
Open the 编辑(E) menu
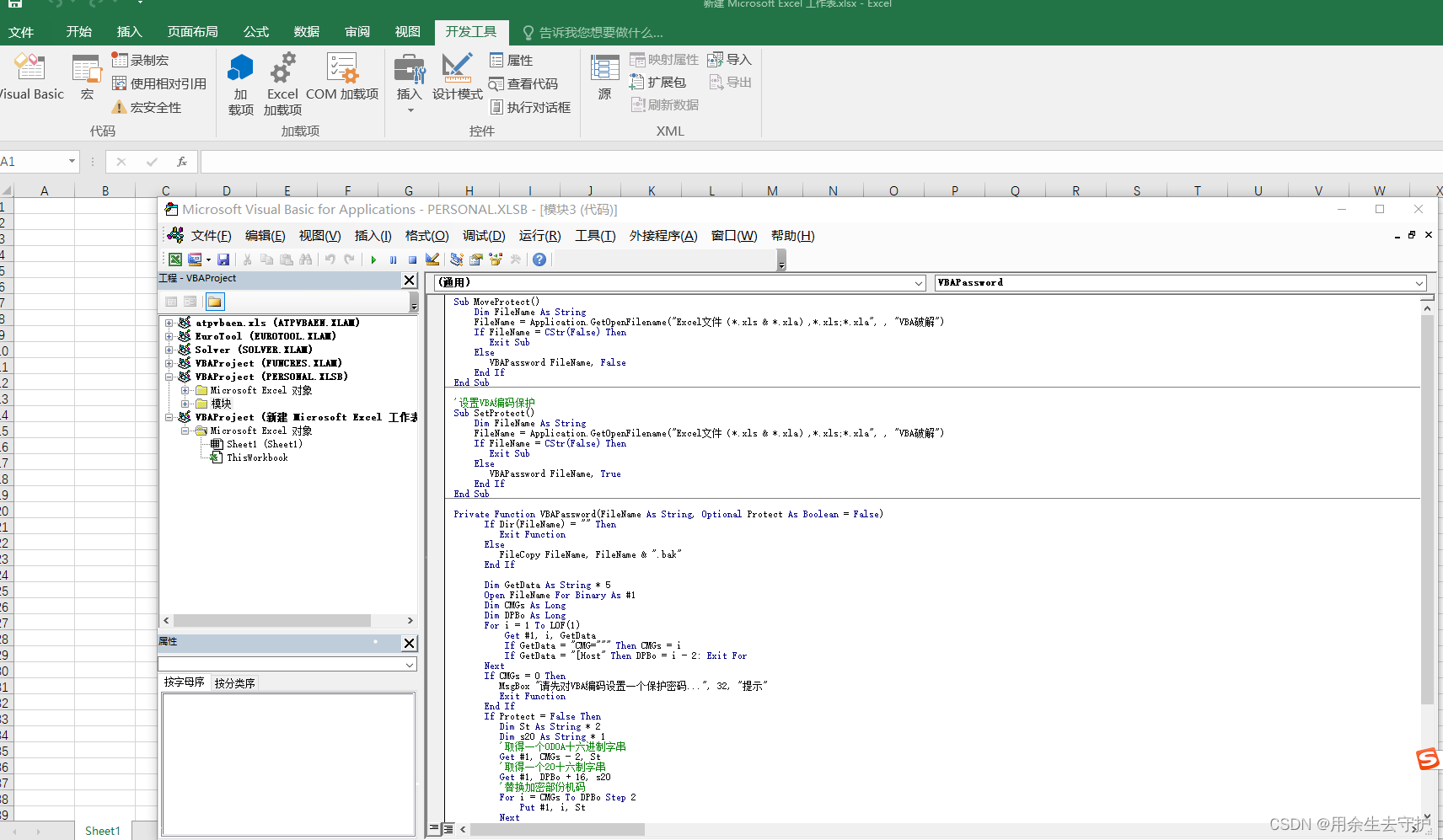[265, 236]
